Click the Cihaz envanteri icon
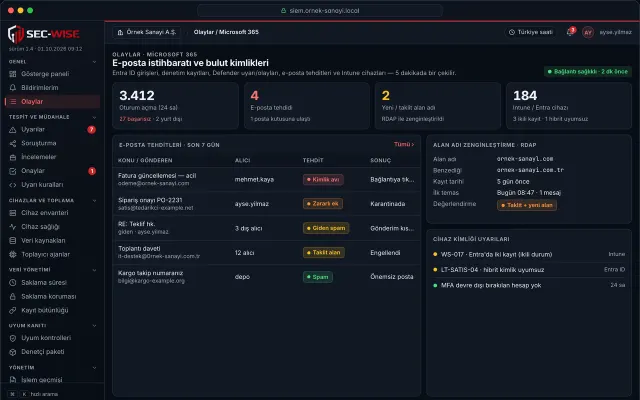 (13, 213)
